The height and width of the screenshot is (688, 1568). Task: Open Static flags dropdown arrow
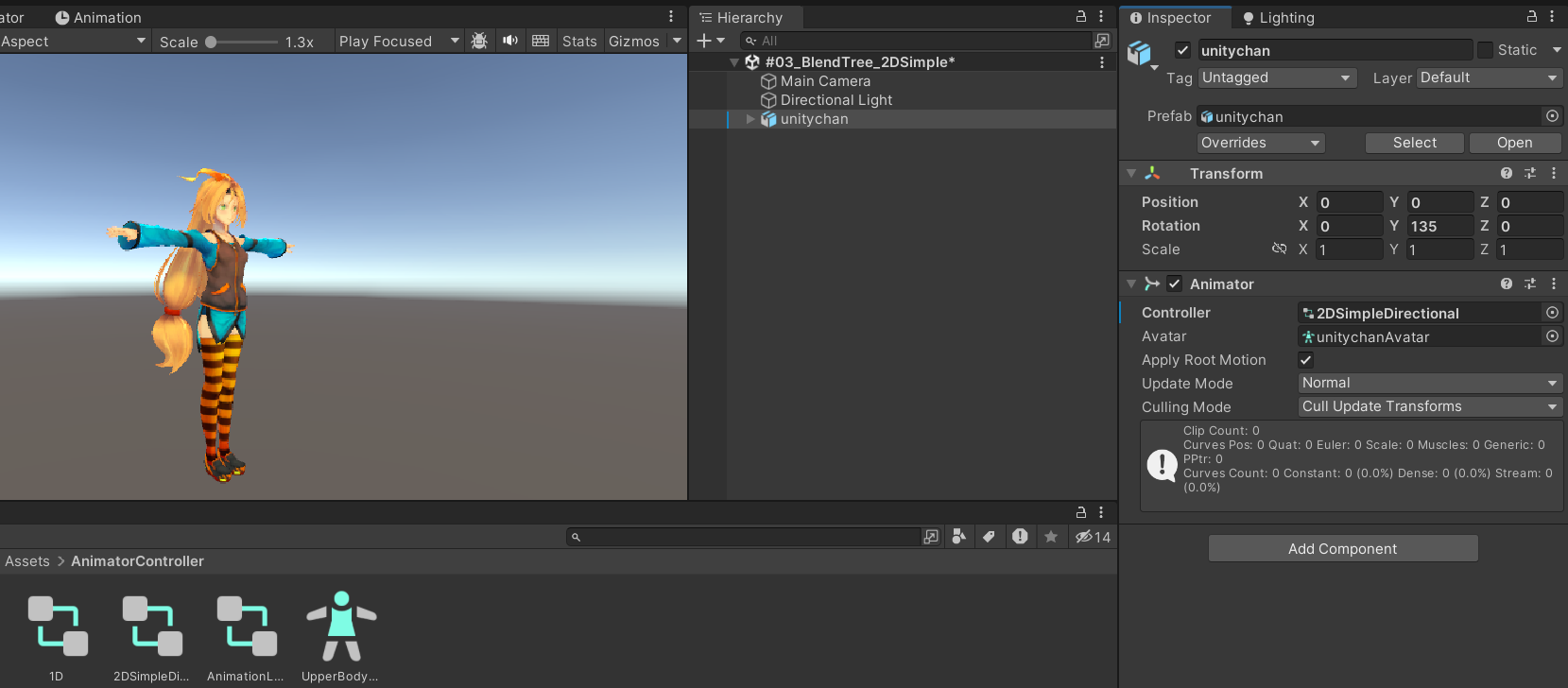pos(1557,50)
